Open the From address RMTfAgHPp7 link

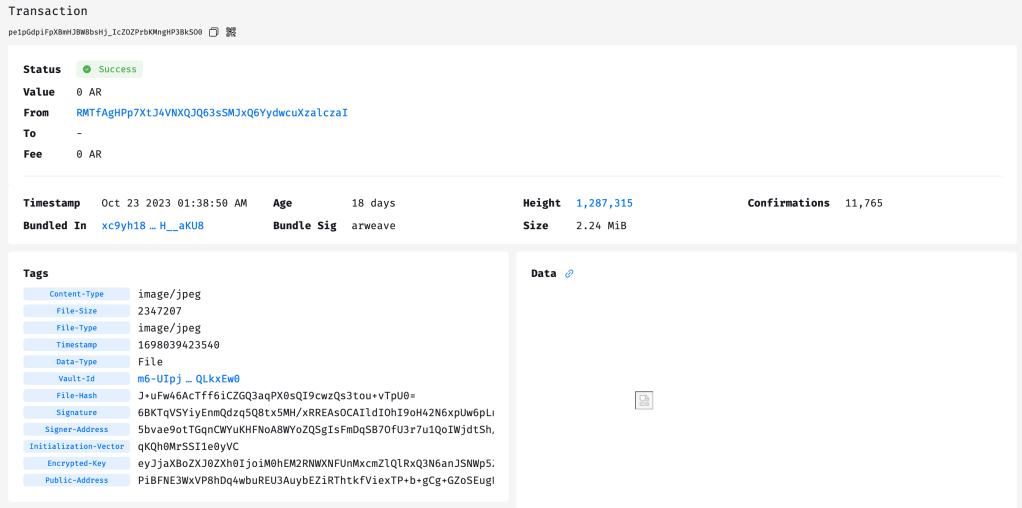(x=212, y=113)
